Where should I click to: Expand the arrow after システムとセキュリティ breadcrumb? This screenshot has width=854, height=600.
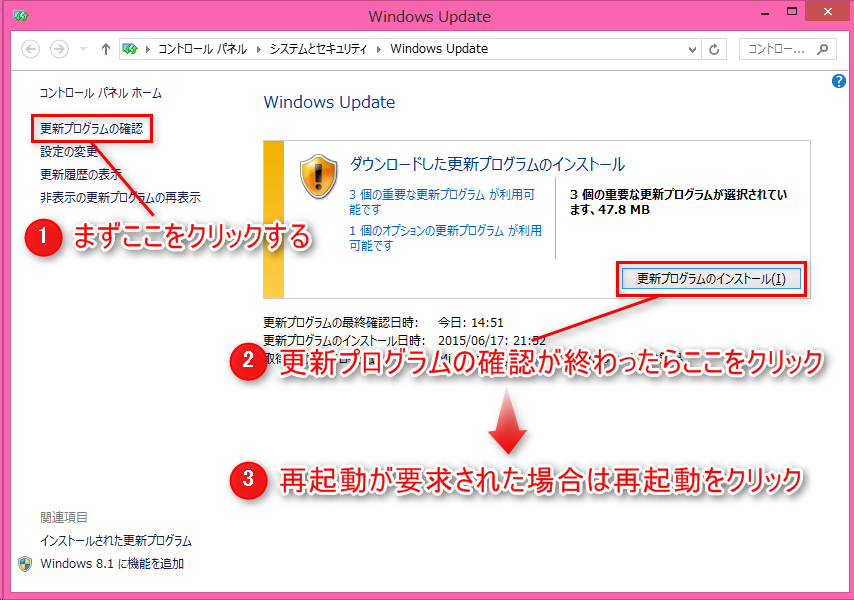point(379,50)
